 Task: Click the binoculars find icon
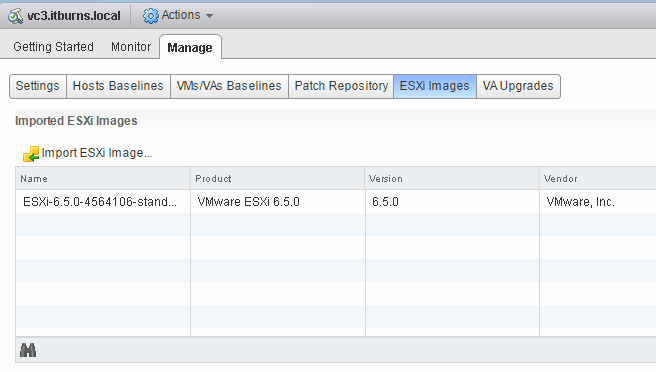click(28, 350)
